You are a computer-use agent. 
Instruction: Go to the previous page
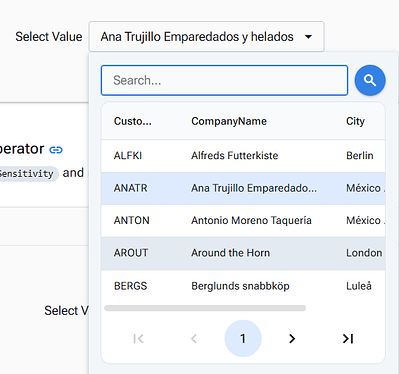click(x=194, y=339)
